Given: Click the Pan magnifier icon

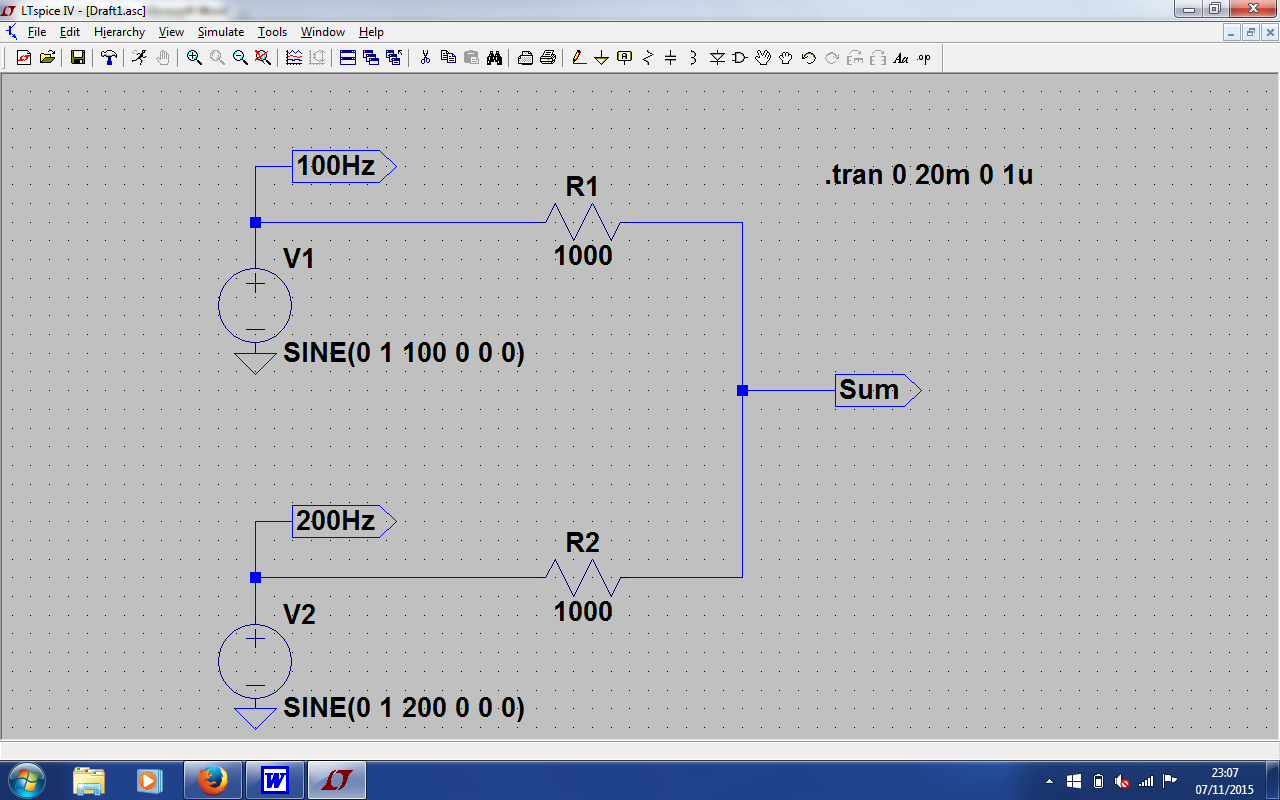Looking at the screenshot, I should click(217, 58).
